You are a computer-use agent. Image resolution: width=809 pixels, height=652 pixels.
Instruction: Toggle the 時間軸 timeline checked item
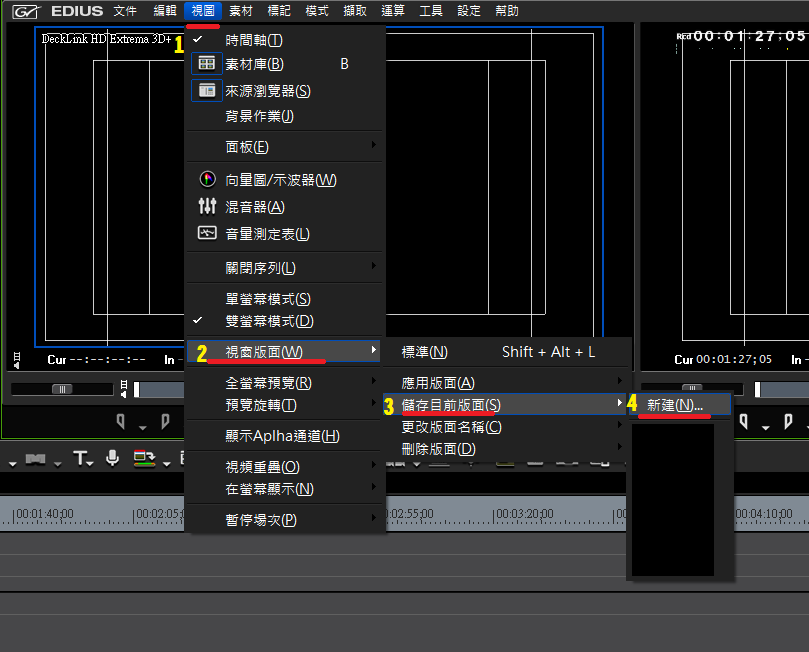(254, 41)
